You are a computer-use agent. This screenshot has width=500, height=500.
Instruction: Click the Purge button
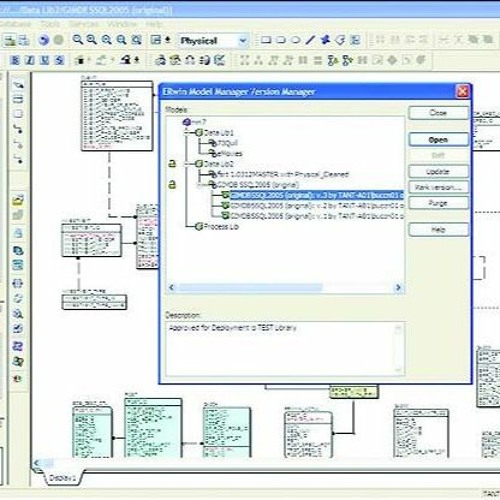(438, 203)
